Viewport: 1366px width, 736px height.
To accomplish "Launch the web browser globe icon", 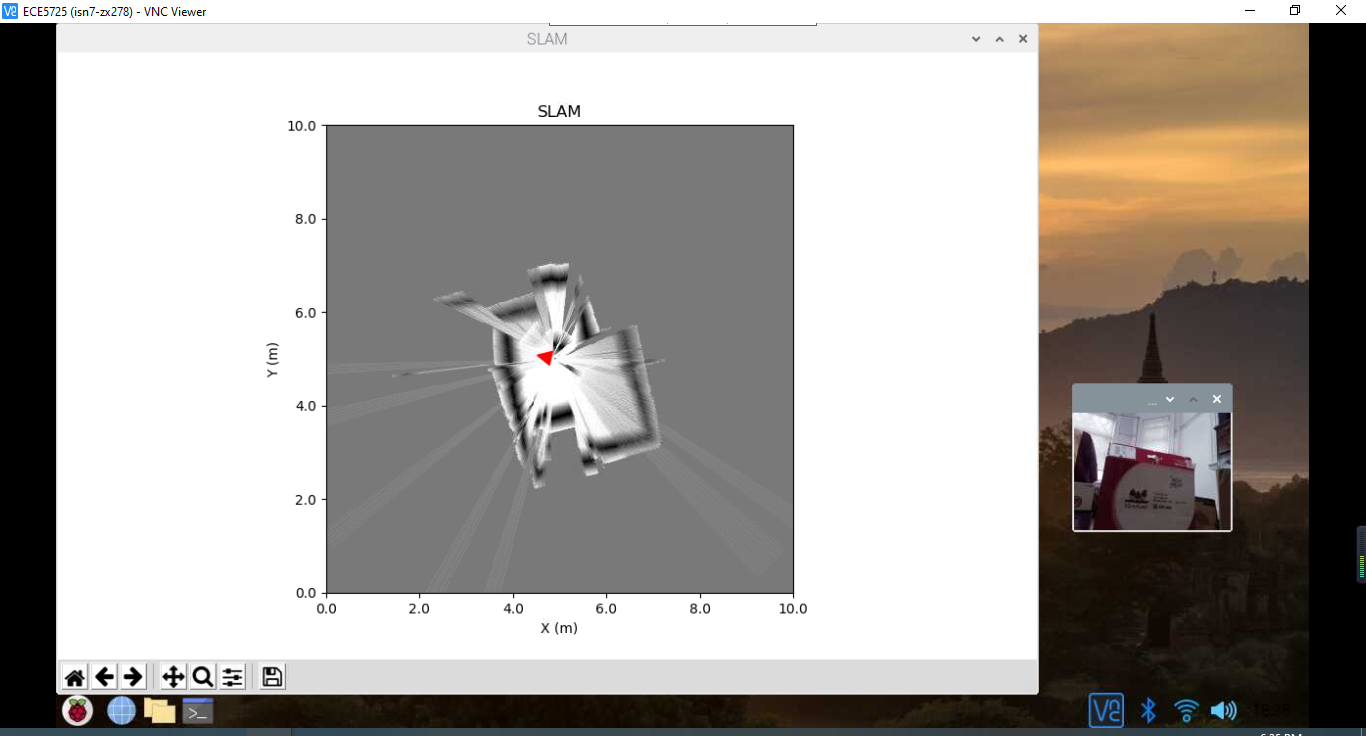I will (x=121, y=711).
